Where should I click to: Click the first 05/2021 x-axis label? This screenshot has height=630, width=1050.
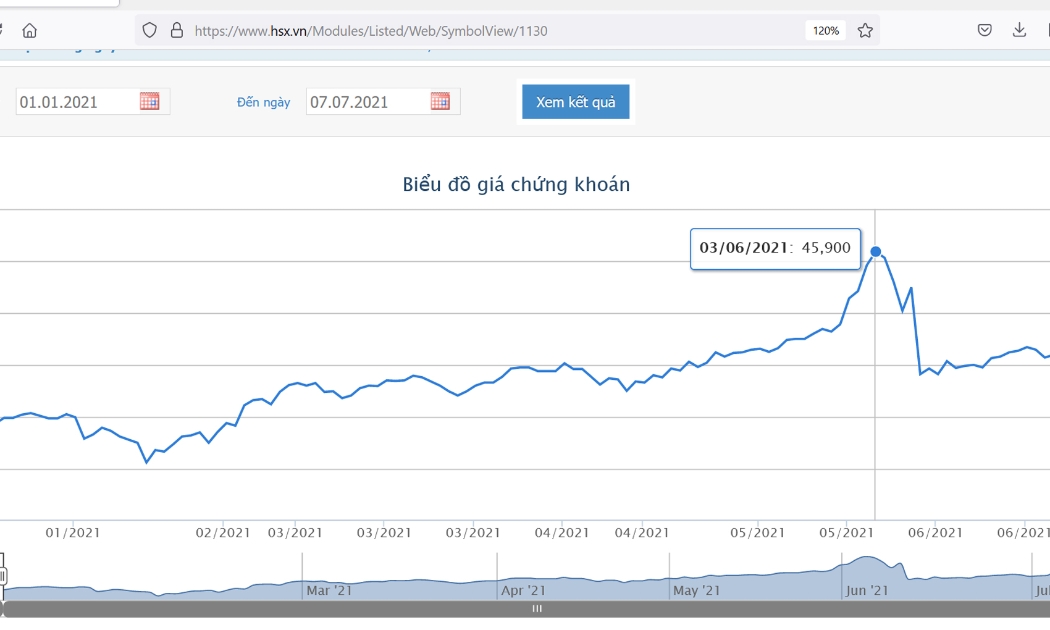pyautogui.click(x=757, y=533)
